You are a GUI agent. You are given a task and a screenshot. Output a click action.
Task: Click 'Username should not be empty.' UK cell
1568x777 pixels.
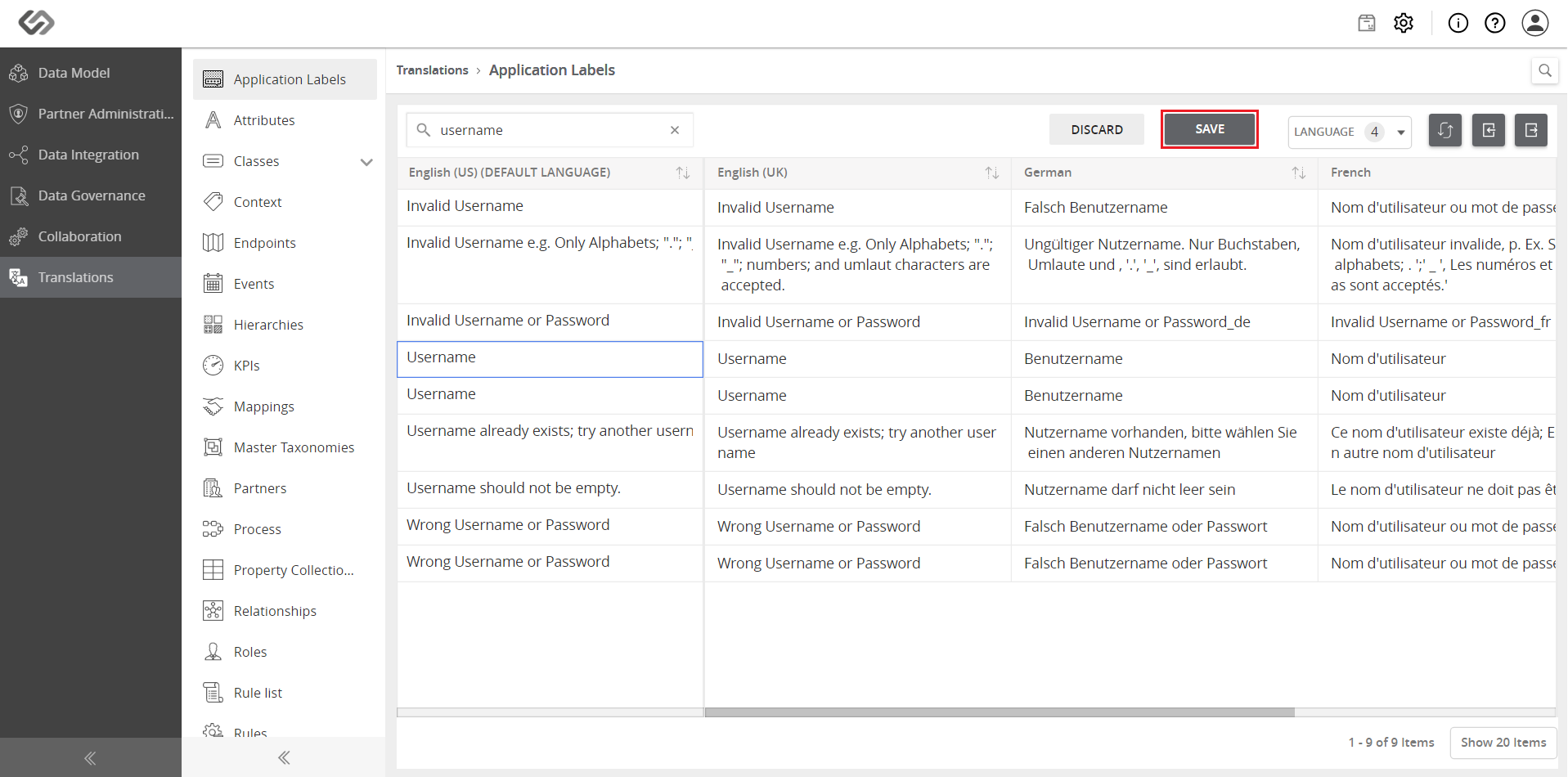click(857, 490)
